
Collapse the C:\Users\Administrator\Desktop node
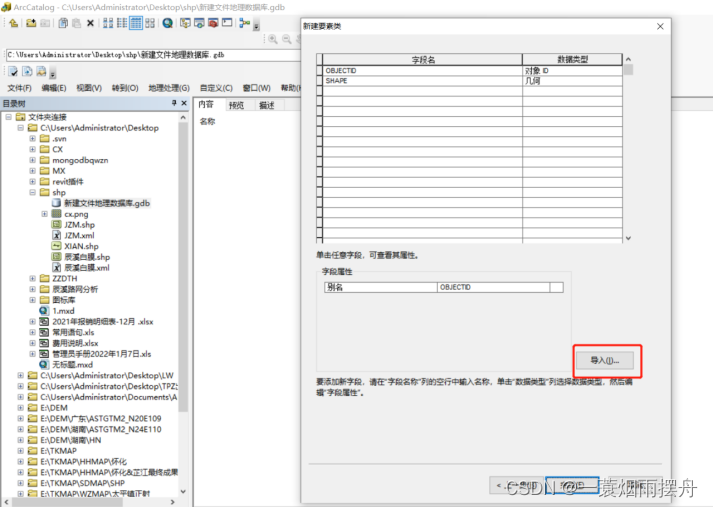tap(20, 128)
